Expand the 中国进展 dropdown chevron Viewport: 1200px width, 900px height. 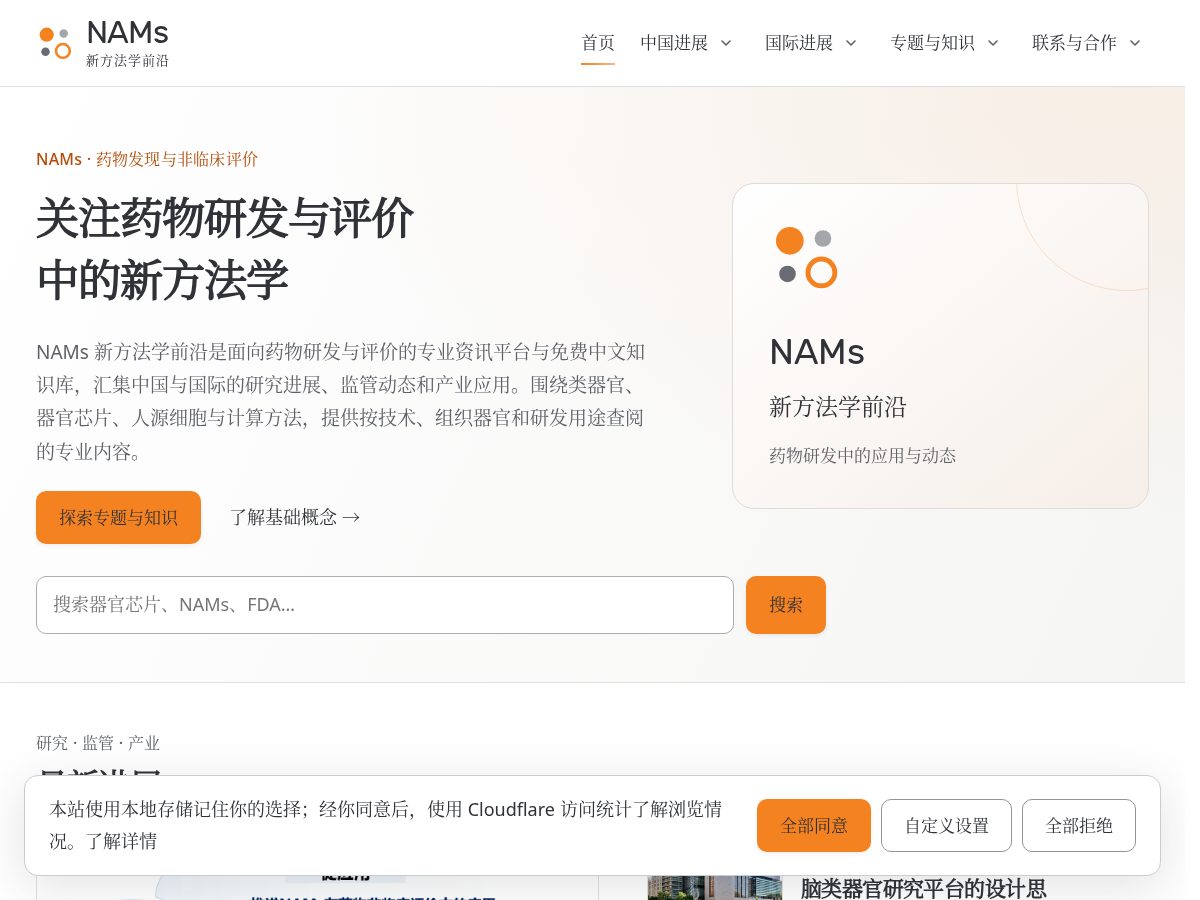(726, 43)
